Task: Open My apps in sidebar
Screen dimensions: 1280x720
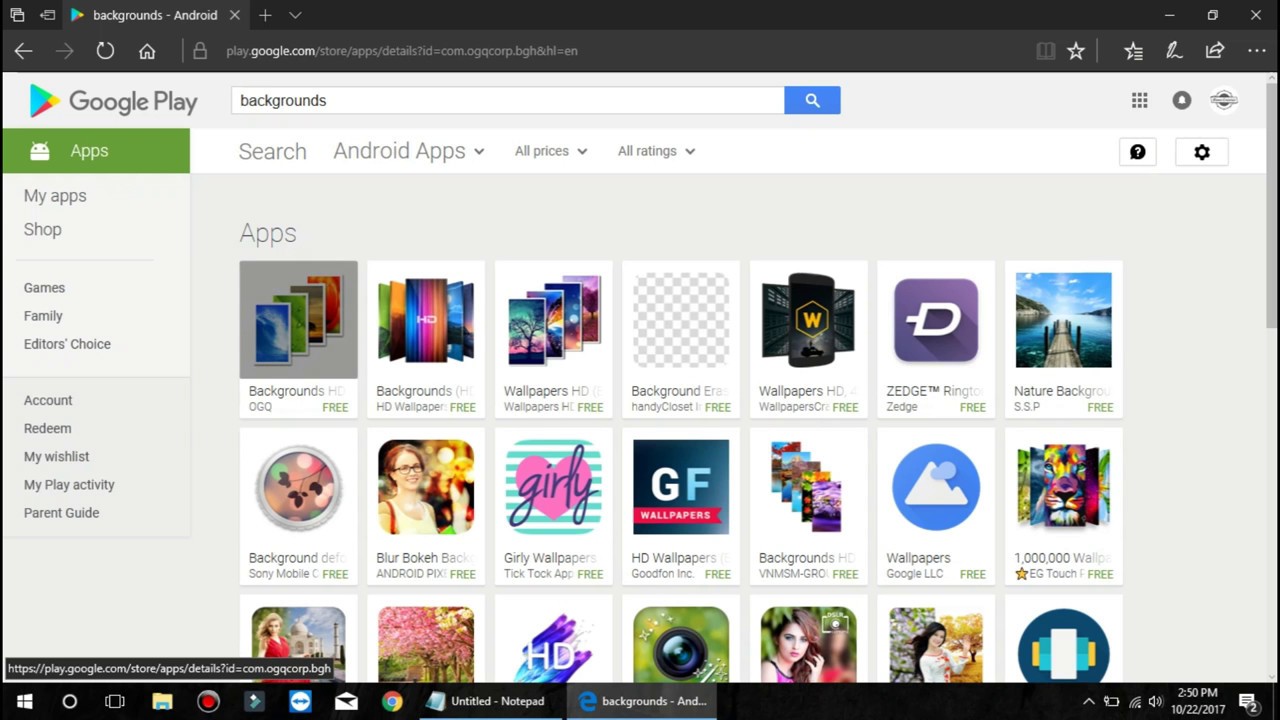Action: (x=55, y=196)
